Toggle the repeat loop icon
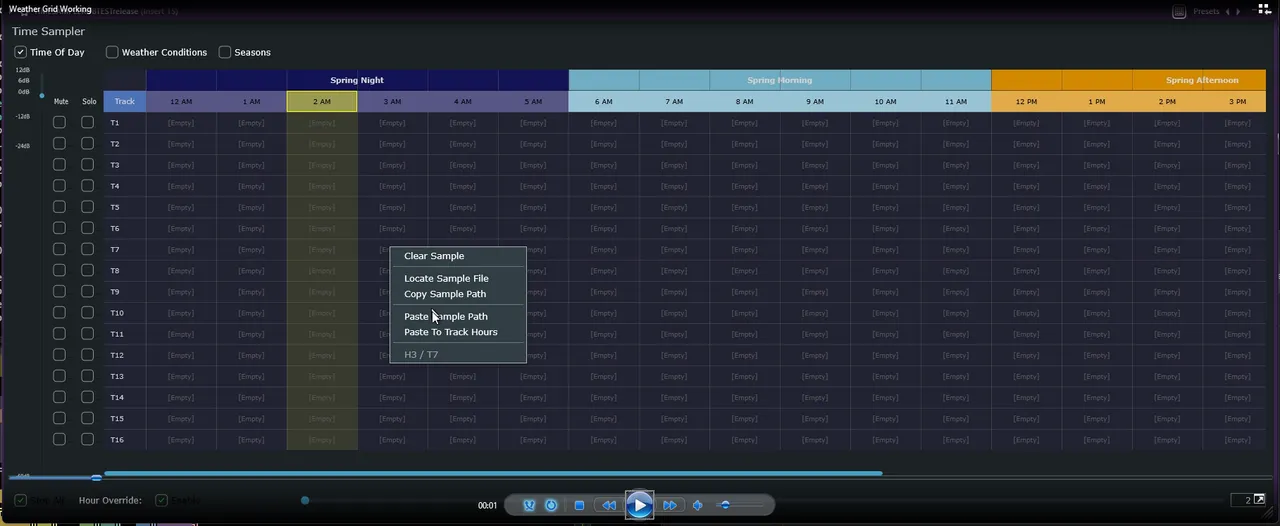 point(551,505)
